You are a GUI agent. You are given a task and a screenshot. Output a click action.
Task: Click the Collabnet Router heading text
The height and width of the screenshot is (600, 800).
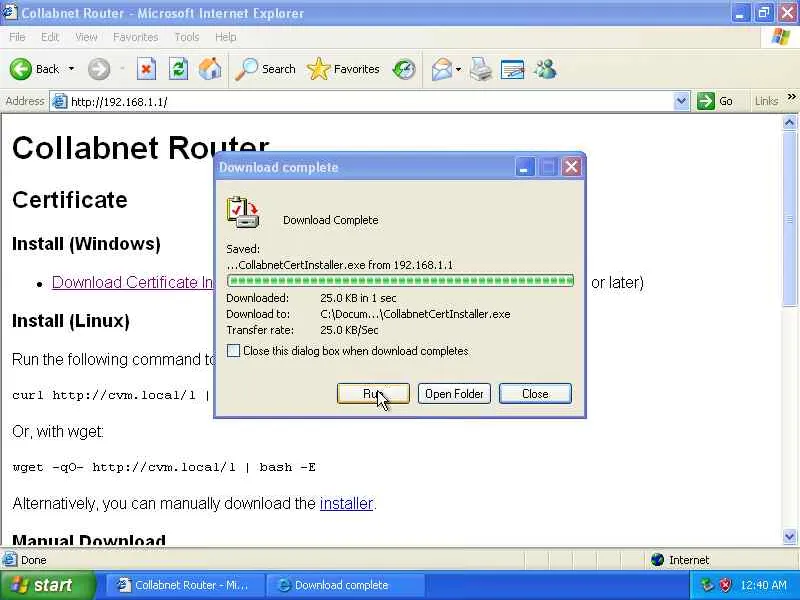140,148
